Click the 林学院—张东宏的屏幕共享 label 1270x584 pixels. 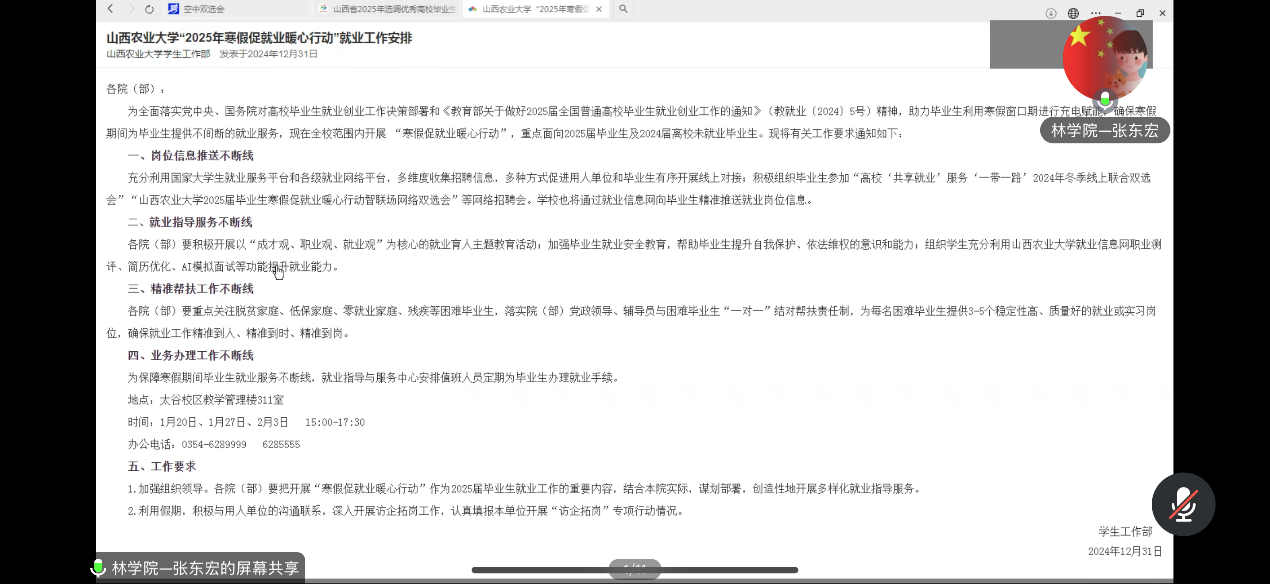click(x=205, y=568)
